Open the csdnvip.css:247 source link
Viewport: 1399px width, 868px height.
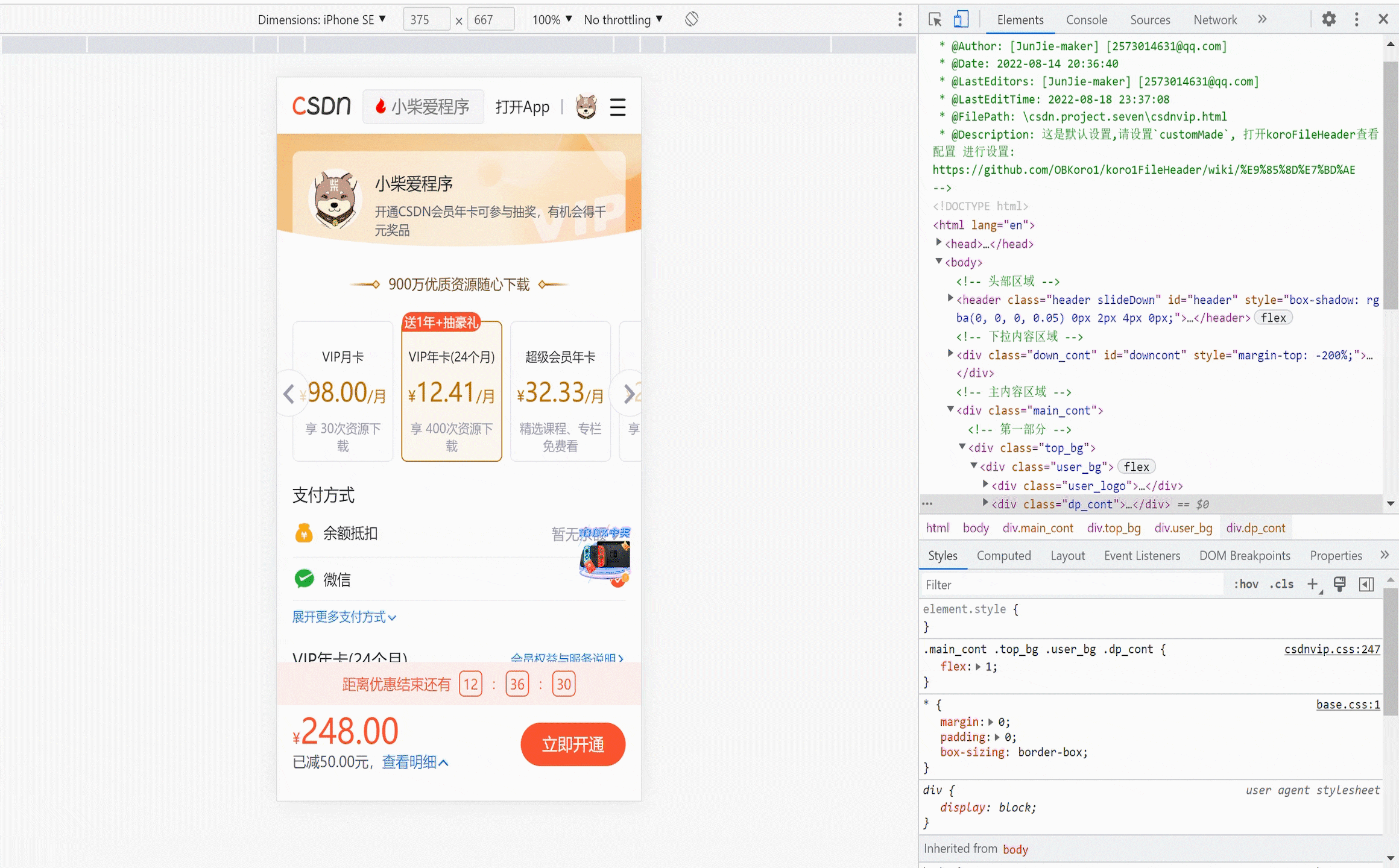coord(1331,649)
